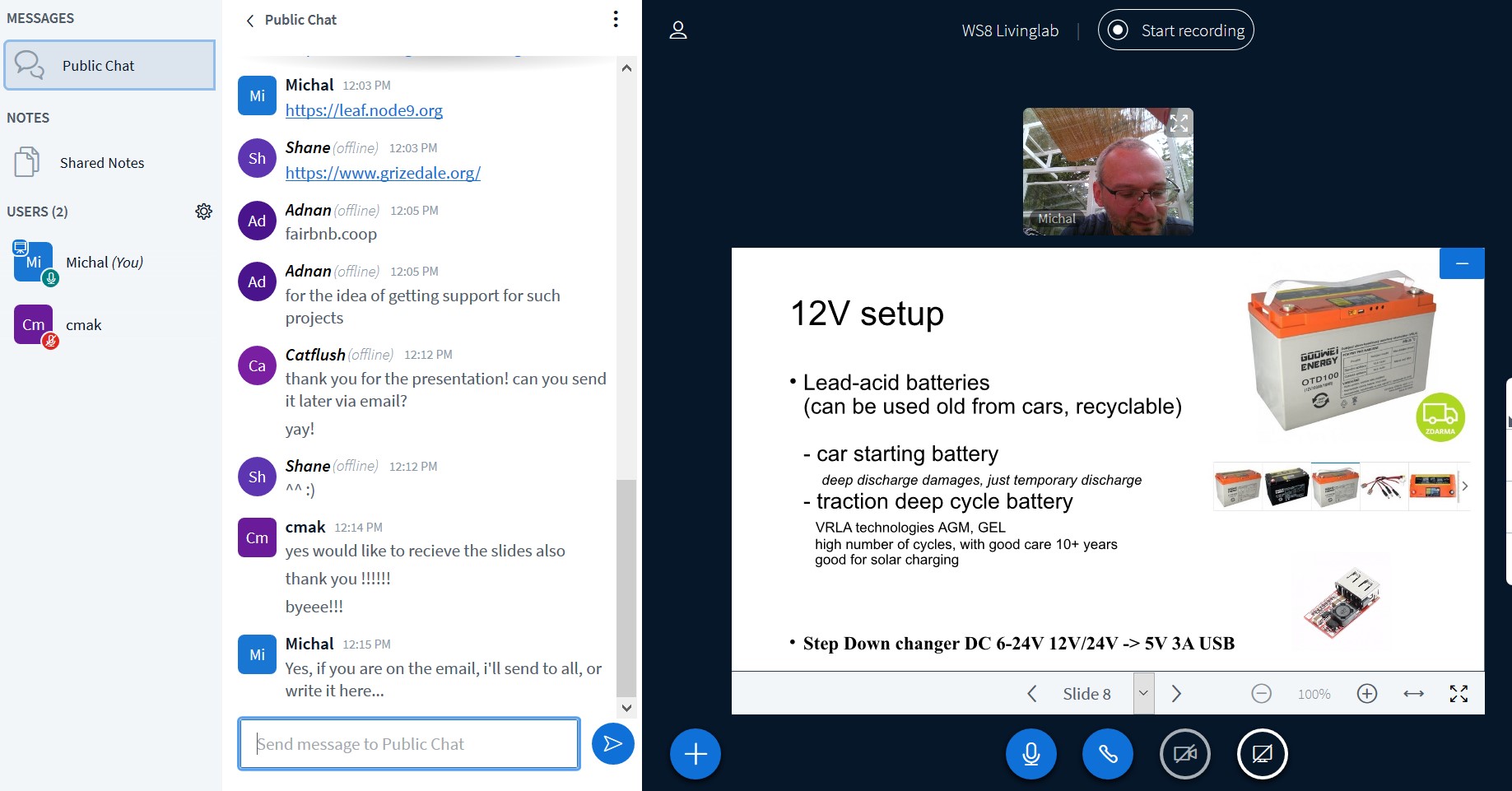Zoom in on the presentation

coord(1366,694)
